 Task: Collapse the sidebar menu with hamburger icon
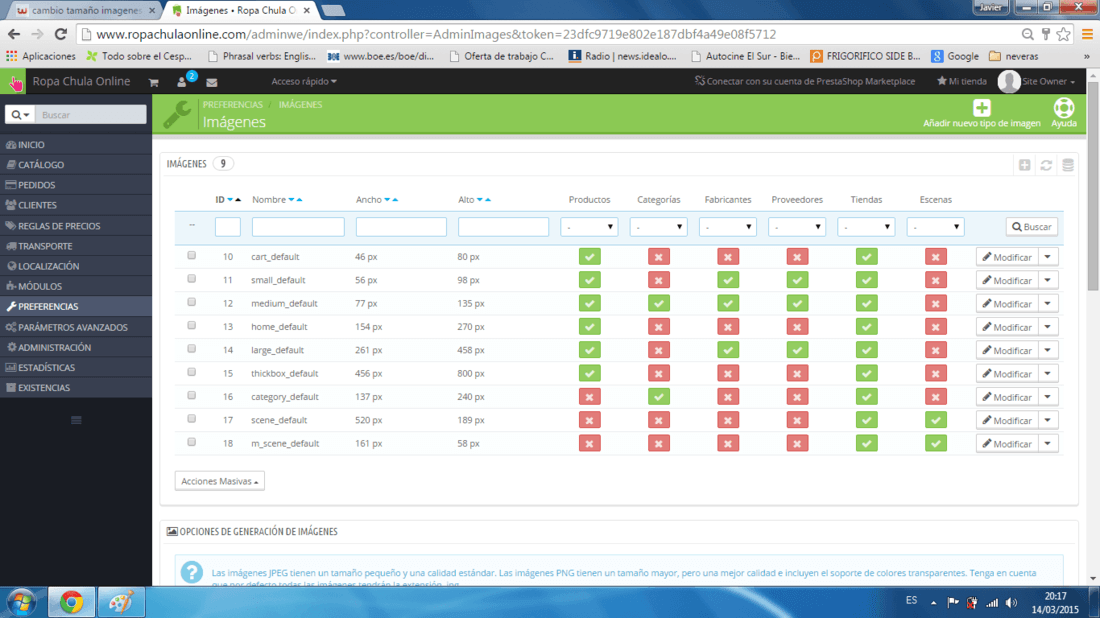coord(76,420)
